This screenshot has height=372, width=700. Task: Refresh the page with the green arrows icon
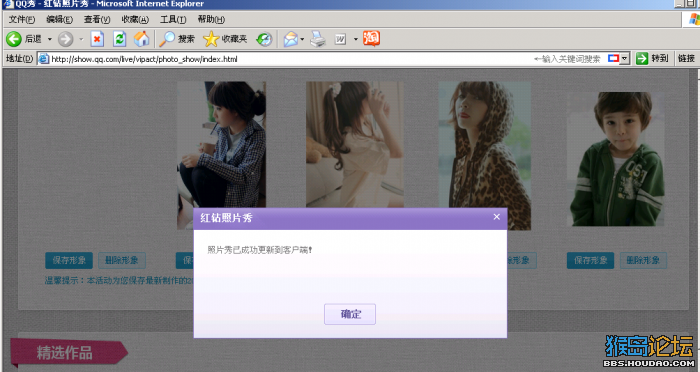[119, 39]
